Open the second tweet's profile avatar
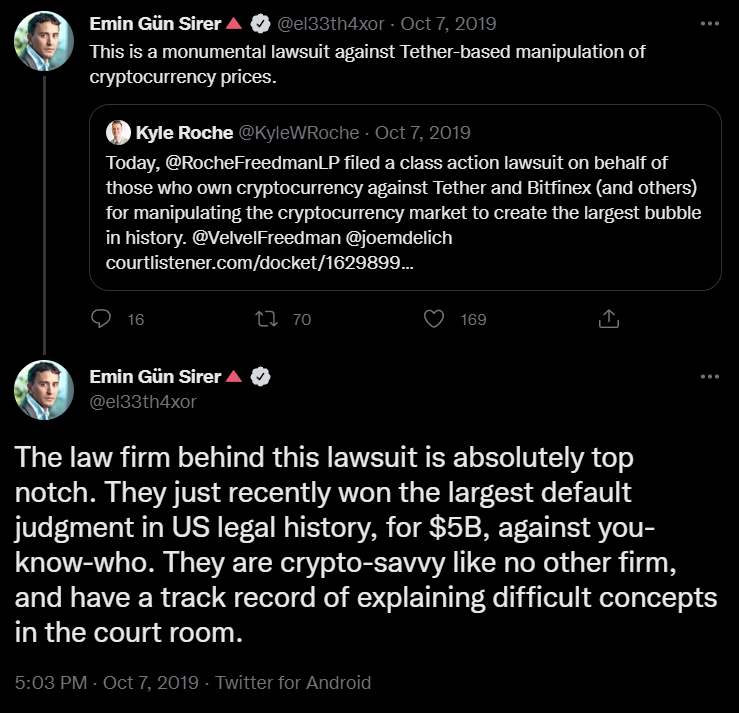Screen dimensions: 739x713 tap(43, 389)
